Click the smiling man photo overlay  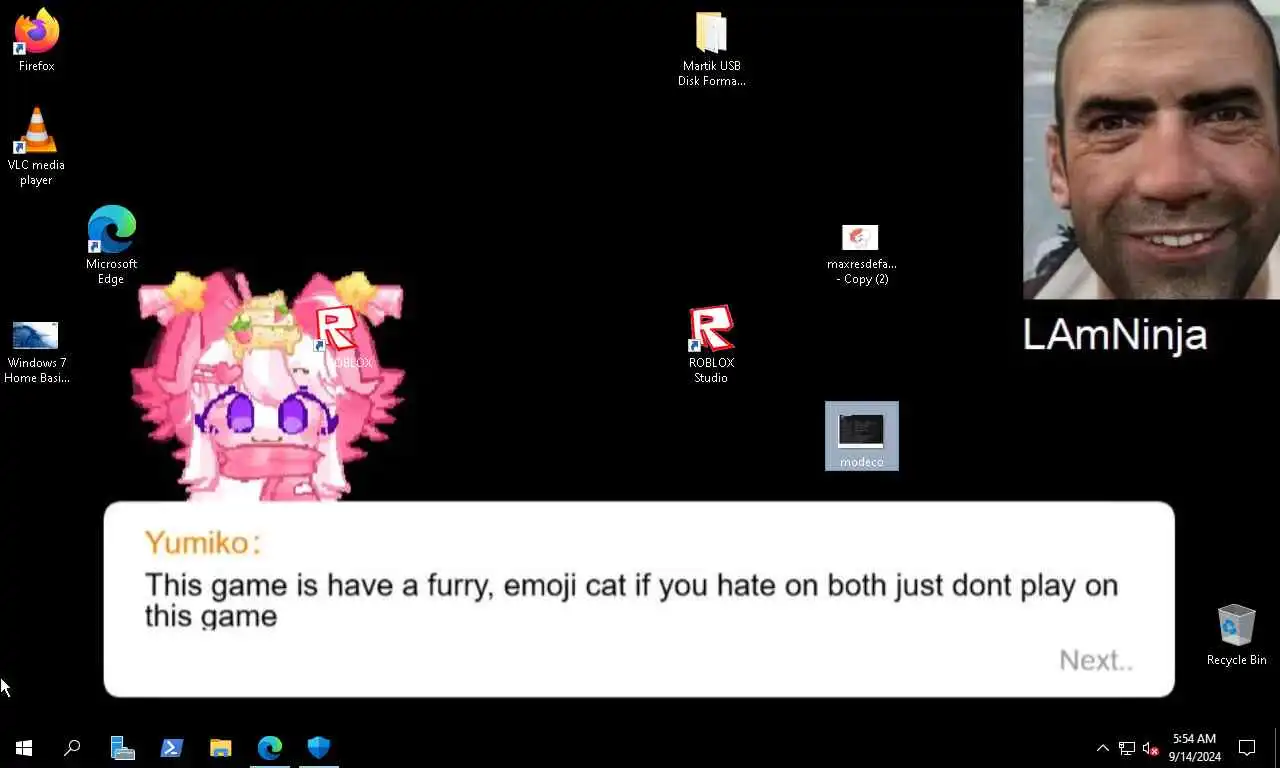coord(1151,149)
